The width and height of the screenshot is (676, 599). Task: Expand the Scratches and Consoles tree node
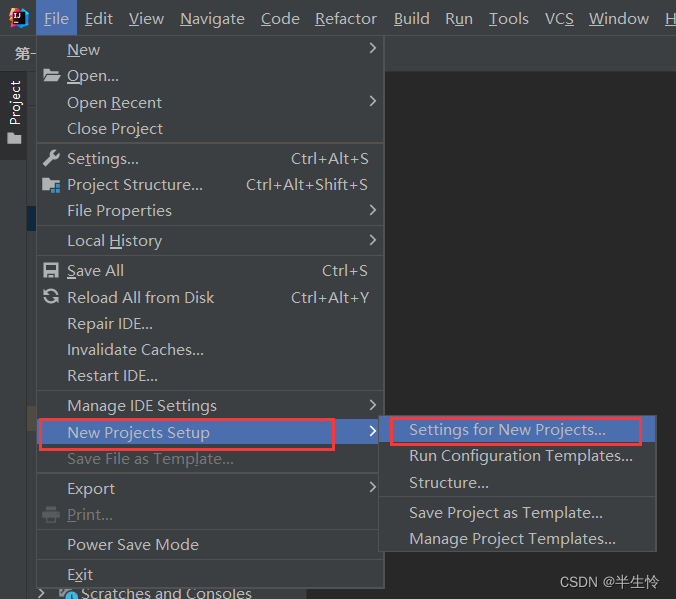pyautogui.click(x=41, y=593)
